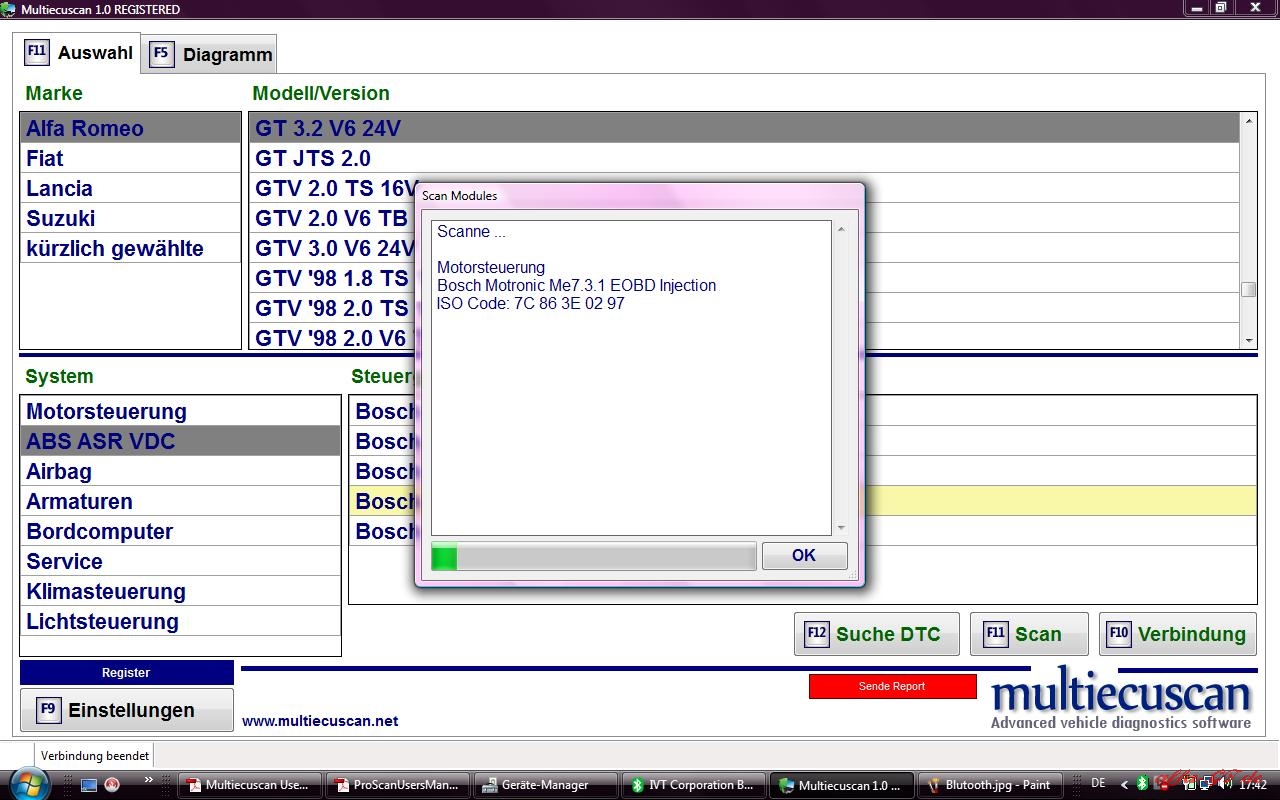The height and width of the screenshot is (800, 1280).
Task: Open the Diagramm tab
Action: point(211,54)
